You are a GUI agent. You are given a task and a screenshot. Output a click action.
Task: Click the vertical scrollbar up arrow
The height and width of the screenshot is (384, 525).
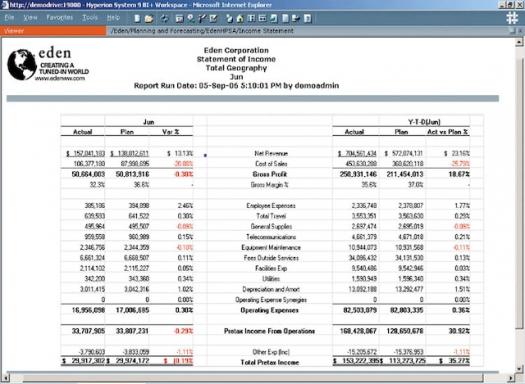[519, 42]
